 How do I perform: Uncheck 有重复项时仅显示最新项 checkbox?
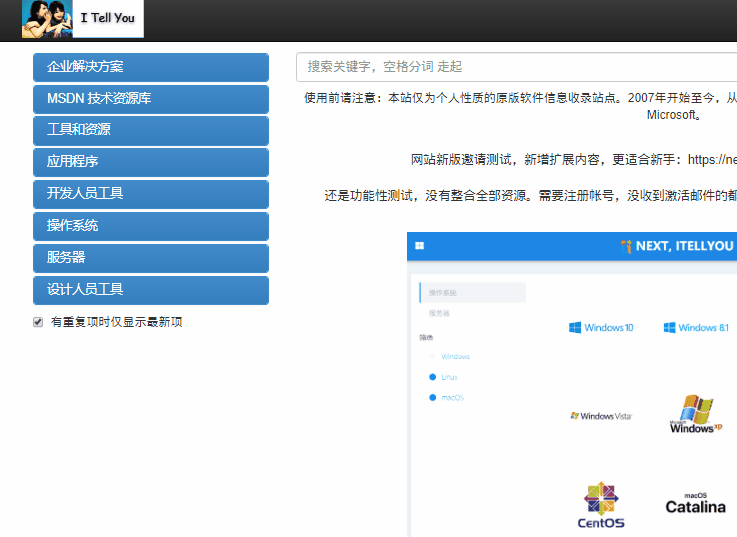tap(38, 322)
